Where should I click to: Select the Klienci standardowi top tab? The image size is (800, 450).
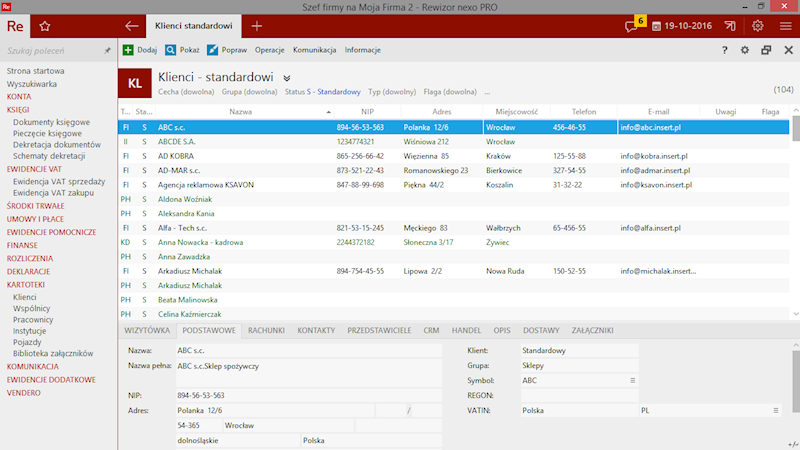click(194, 26)
